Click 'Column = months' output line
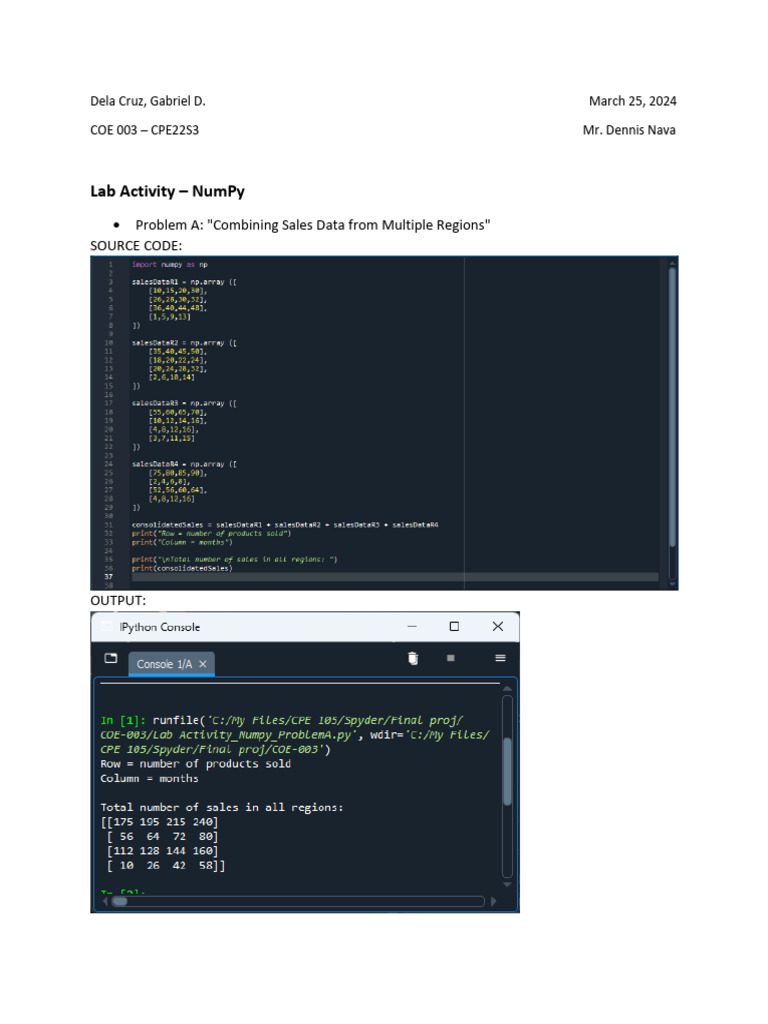This screenshot has height=1024, width=768. [x=149, y=778]
